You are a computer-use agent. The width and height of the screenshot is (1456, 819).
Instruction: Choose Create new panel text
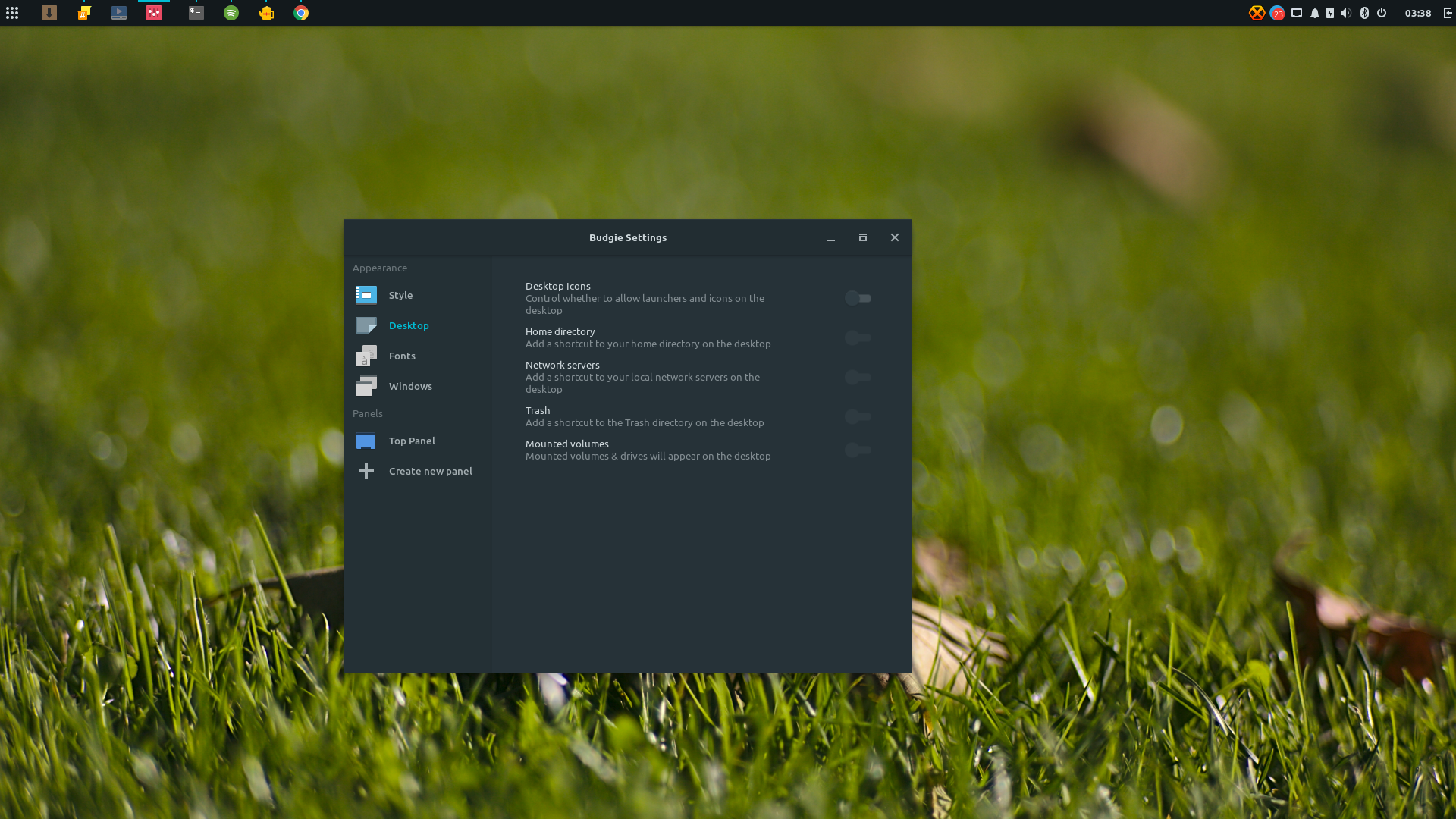pos(431,471)
